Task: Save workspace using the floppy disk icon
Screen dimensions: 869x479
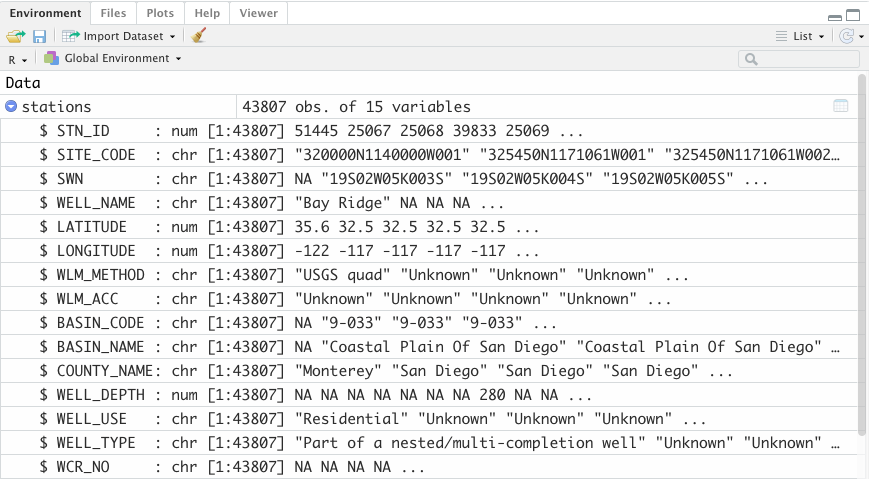Action: point(40,36)
